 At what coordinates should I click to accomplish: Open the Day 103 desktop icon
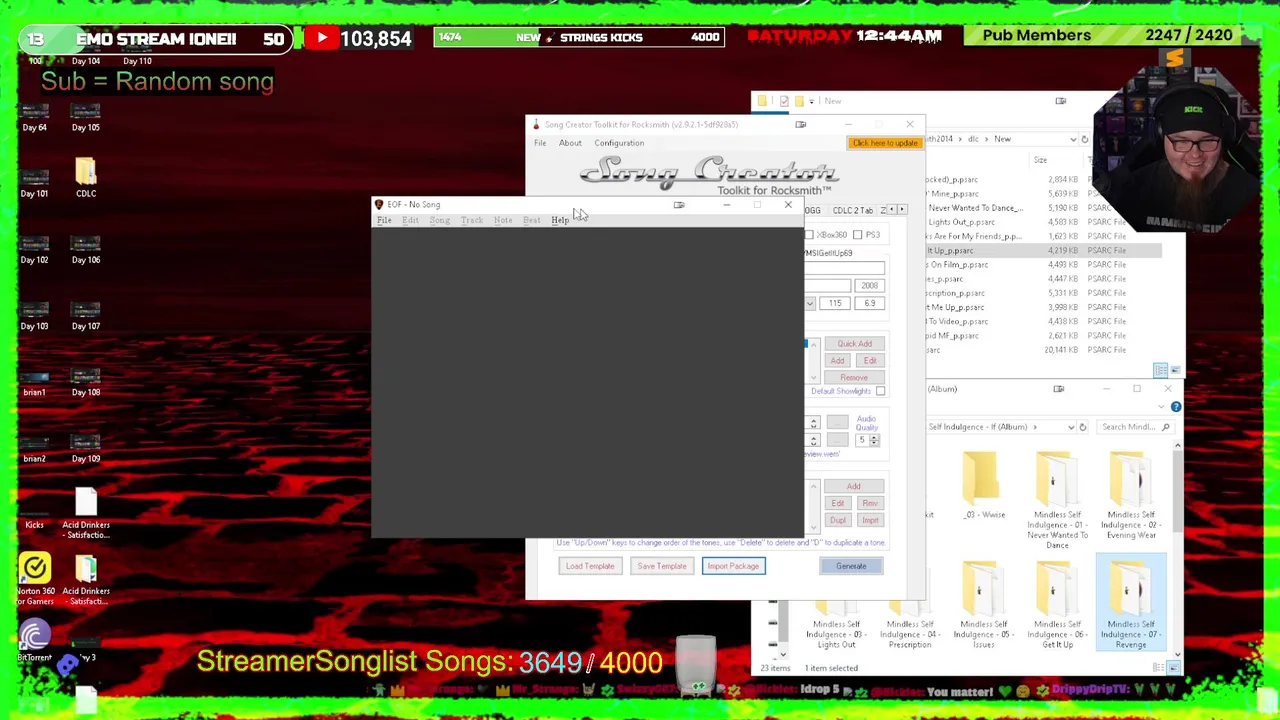point(34,313)
